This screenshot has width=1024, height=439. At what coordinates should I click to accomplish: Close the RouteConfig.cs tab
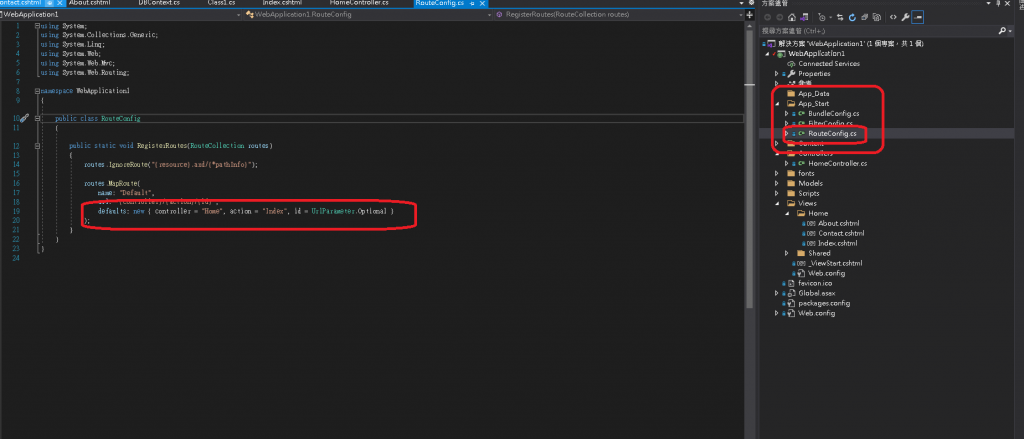483,3
